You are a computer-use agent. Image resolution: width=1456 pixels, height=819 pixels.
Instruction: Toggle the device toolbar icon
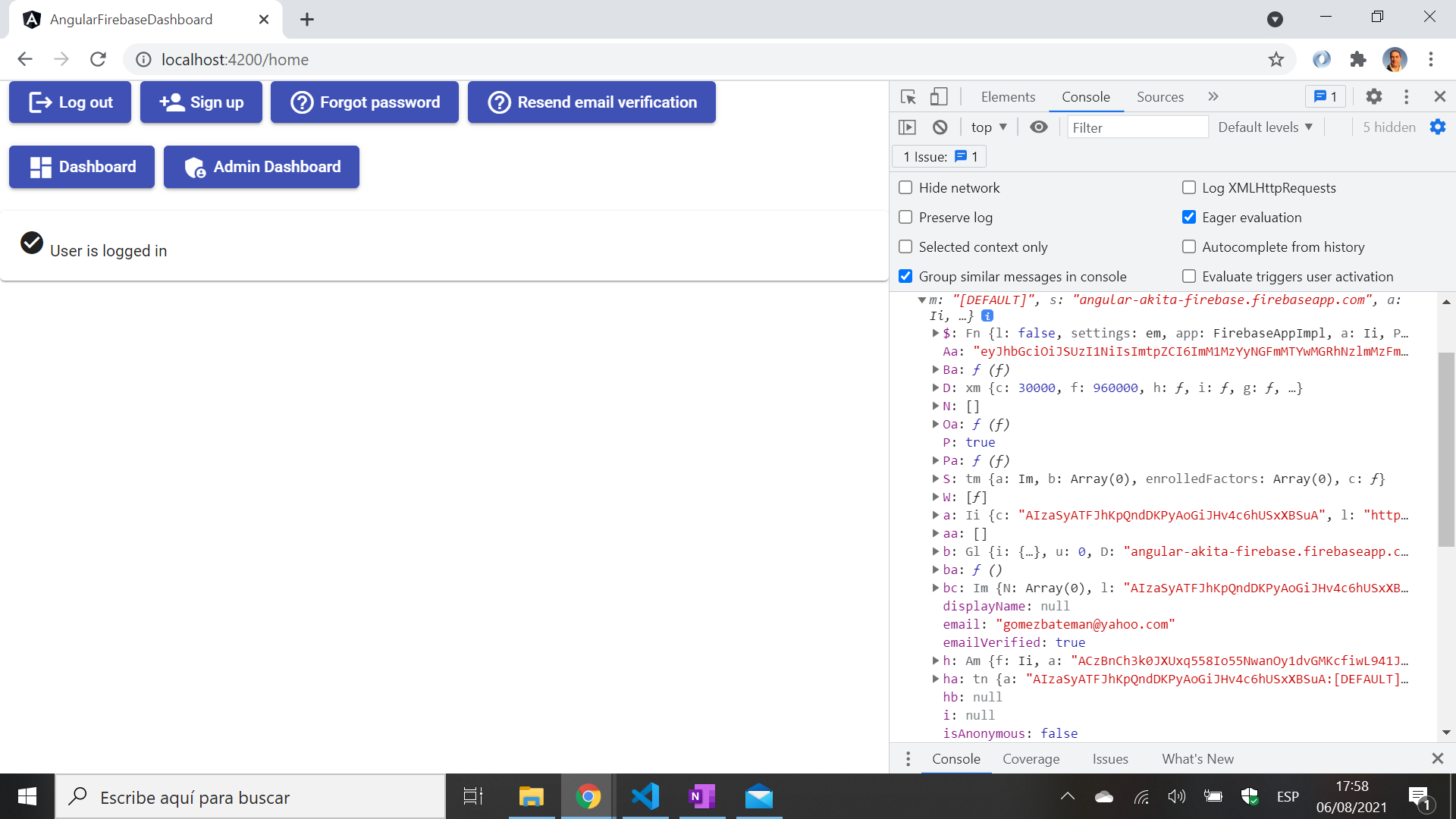pos(939,97)
